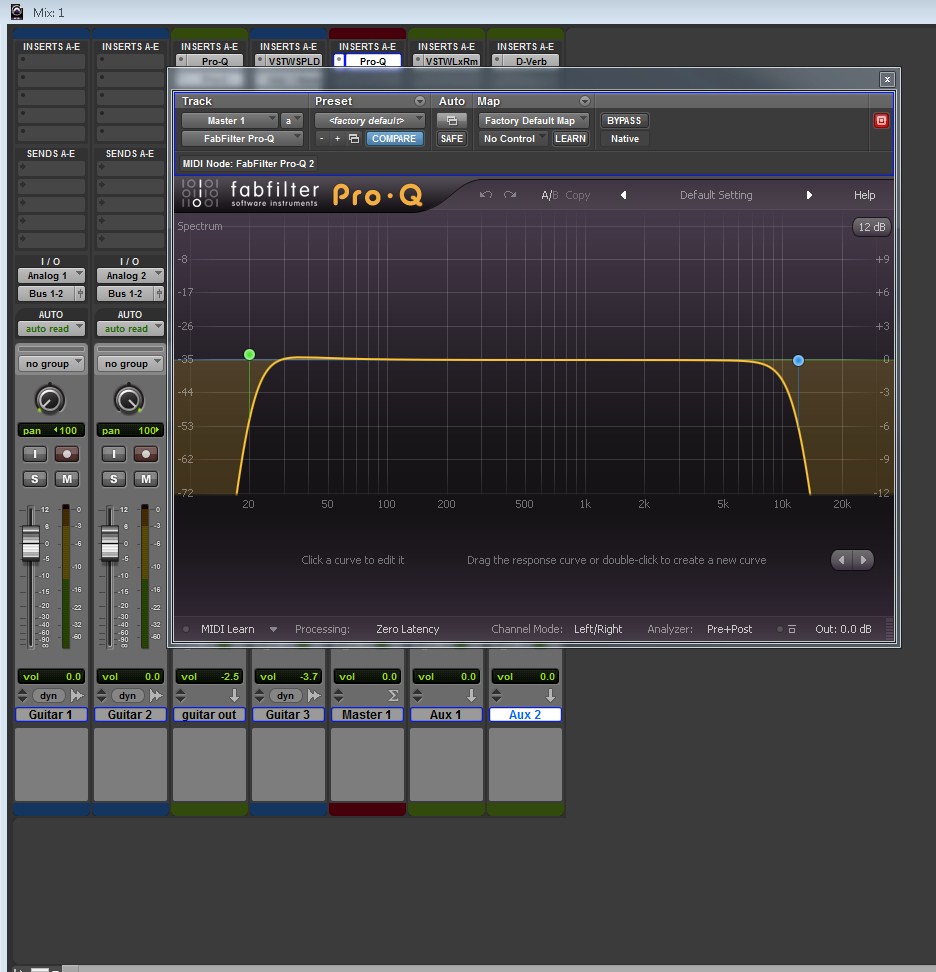Click the Bus 1-2 output plus icon on Guitar 1
This screenshot has height=972, width=936.
(79, 294)
